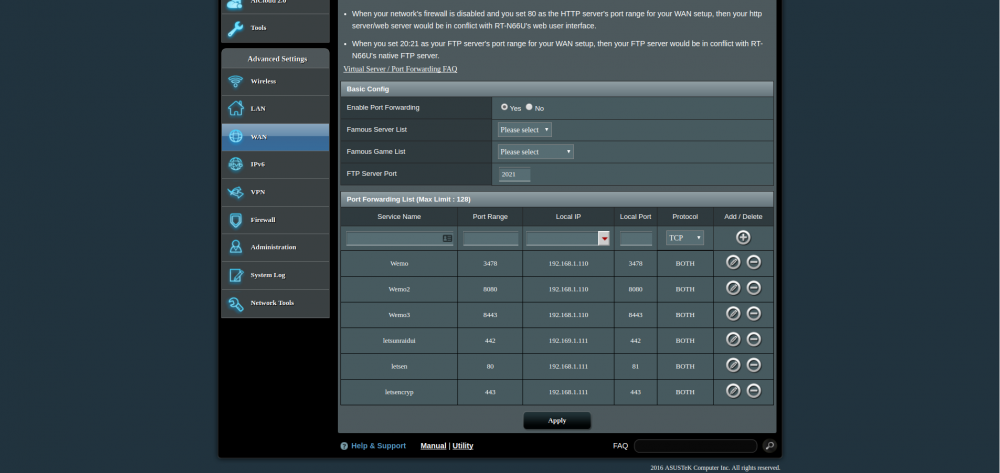Delete the letsunraidui forwarding rule
This screenshot has height=473, width=1000.
pyautogui.click(x=754, y=339)
